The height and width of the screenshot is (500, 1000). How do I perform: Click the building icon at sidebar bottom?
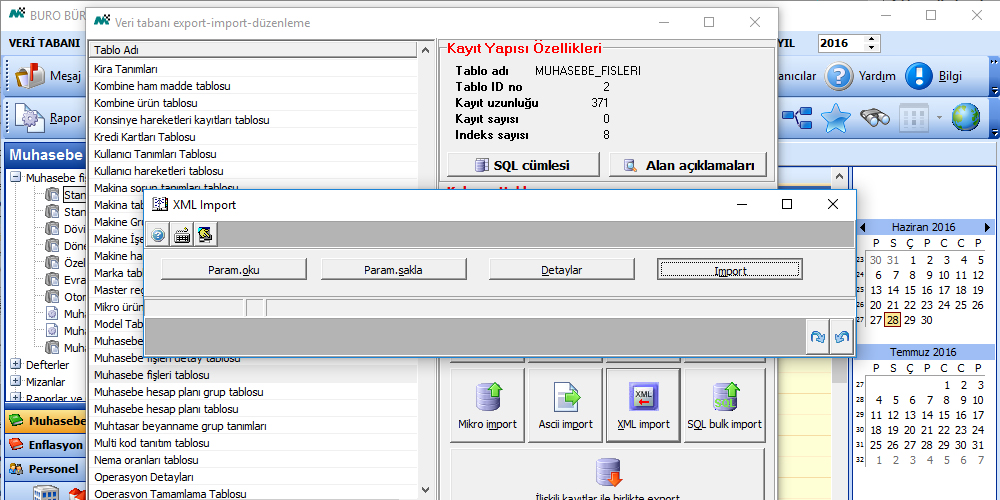coord(45,494)
